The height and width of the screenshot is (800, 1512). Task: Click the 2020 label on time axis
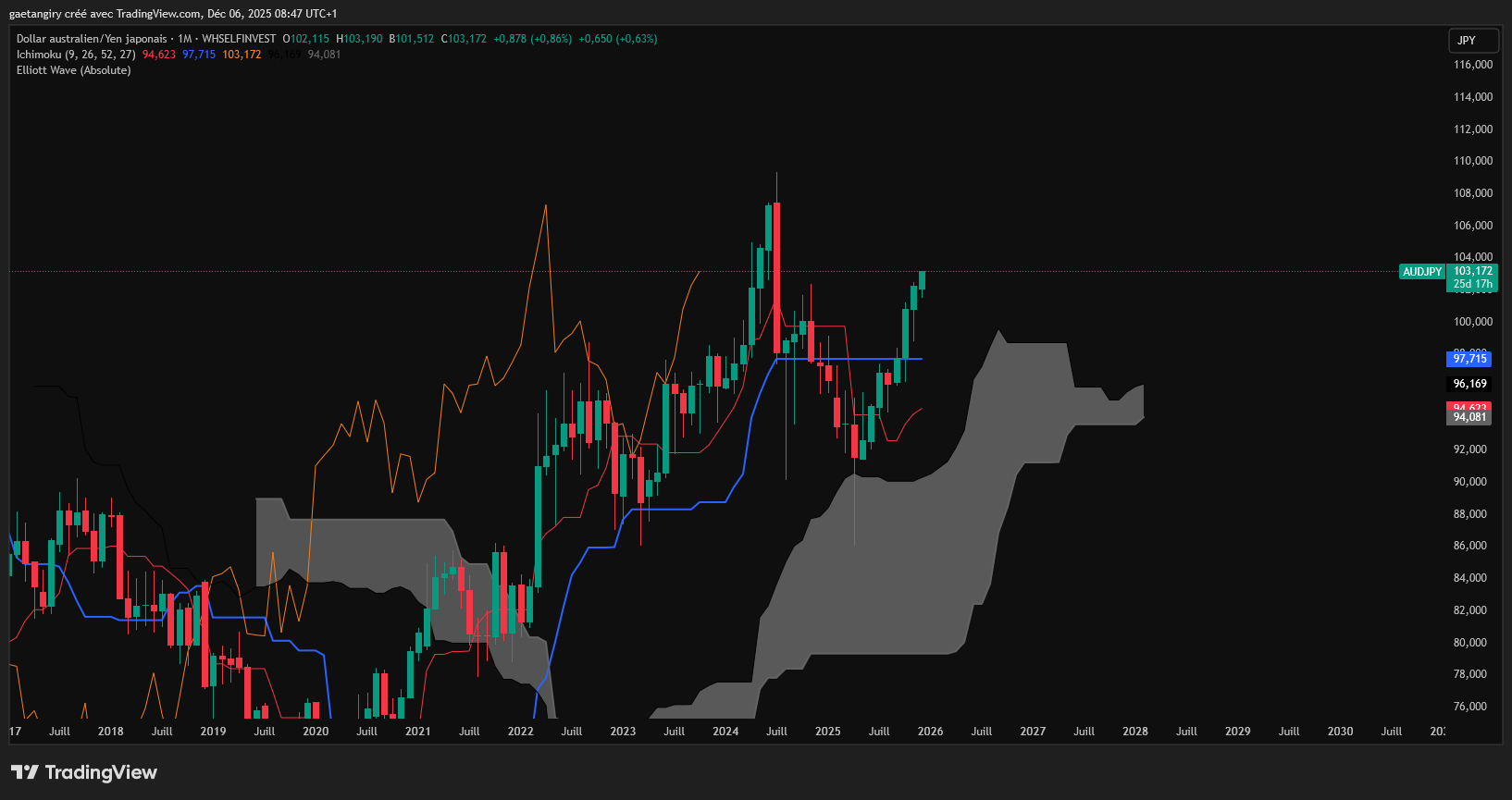316,732
